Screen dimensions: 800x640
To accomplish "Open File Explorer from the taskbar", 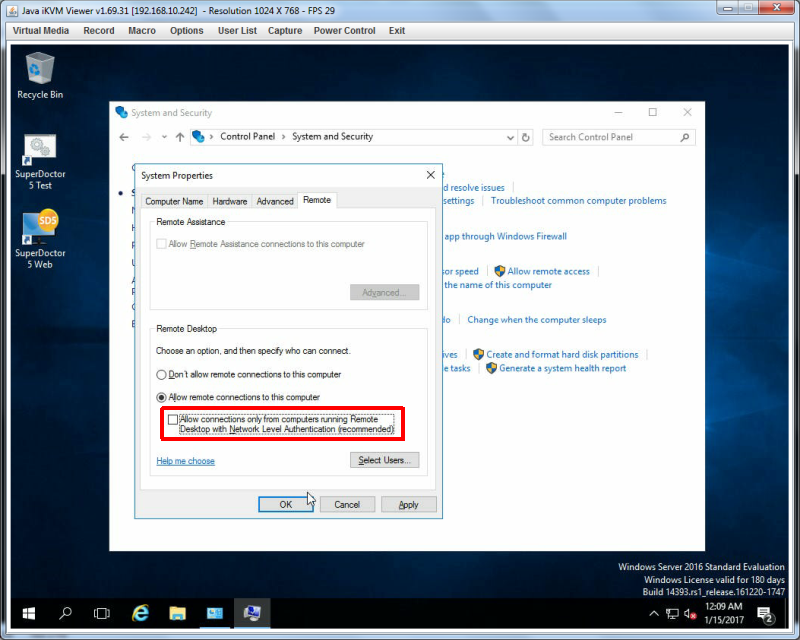I will [x=177, y=613].
